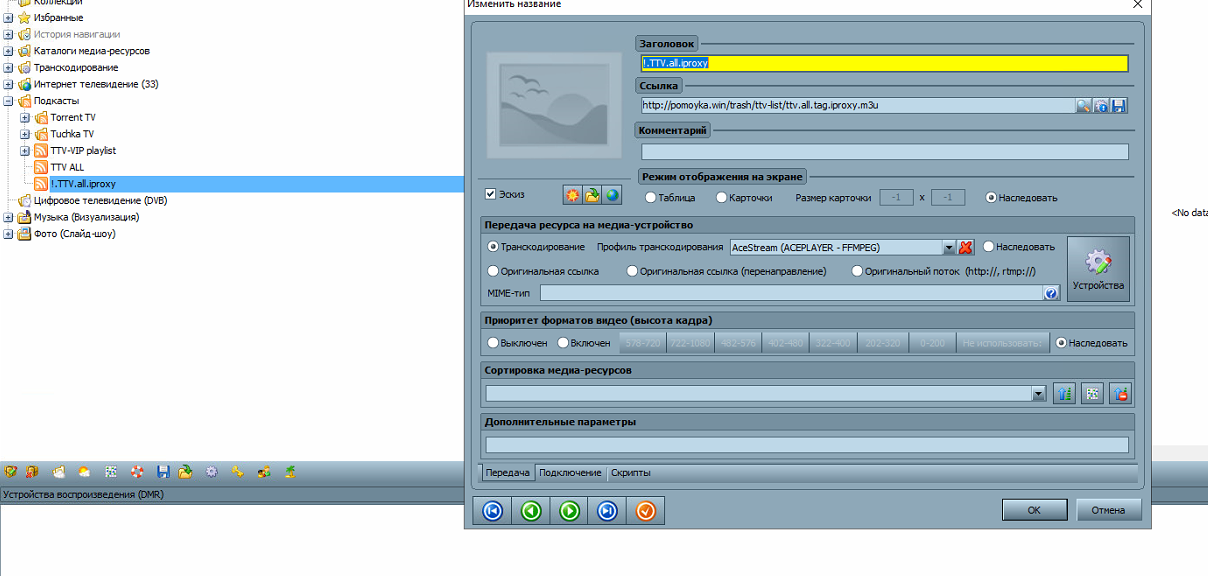Screen dimensions: 1208x576
Task: Click the lifebuoy icon in the bottom toolbar
Action: [x=137, y=471]
